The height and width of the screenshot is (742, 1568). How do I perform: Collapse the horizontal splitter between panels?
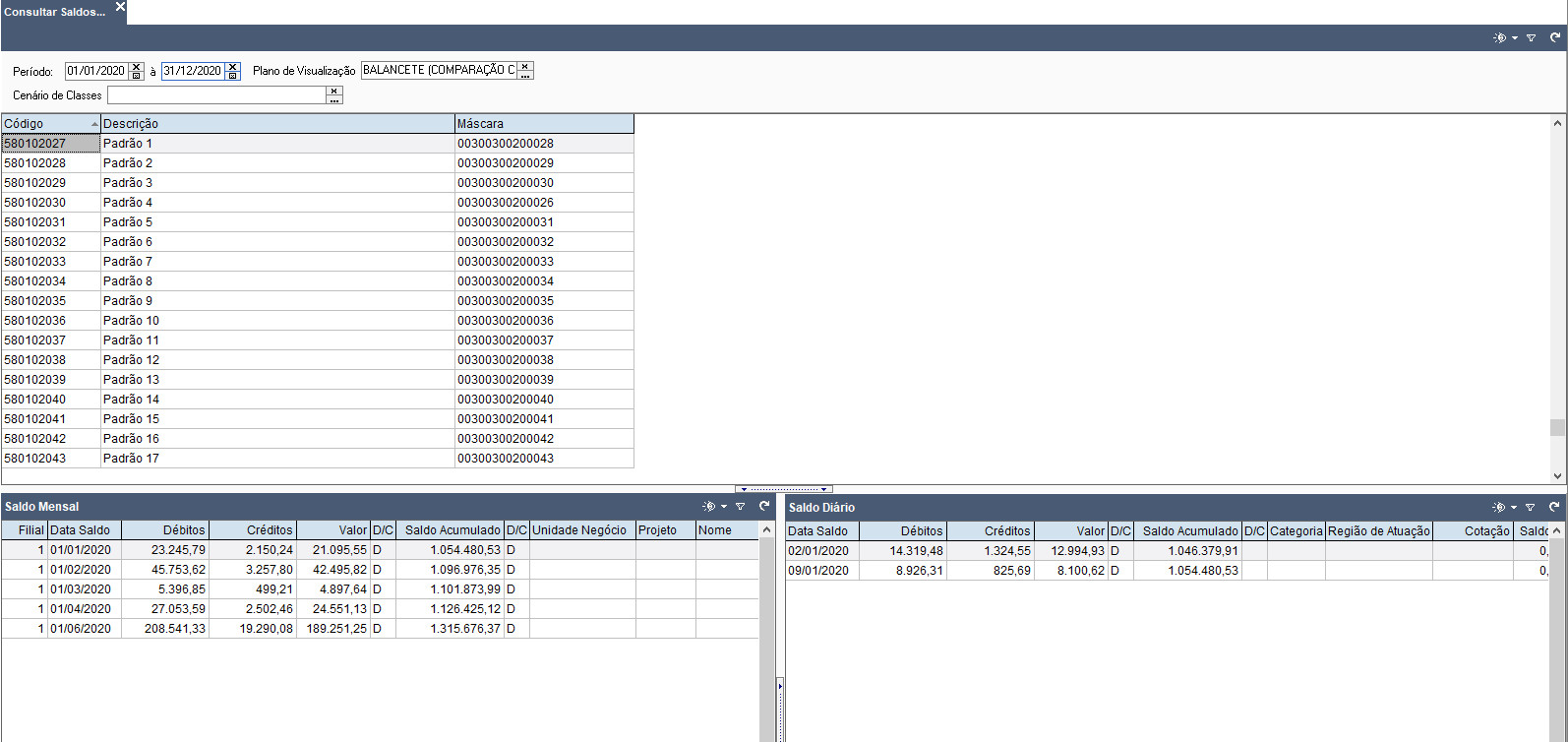784,488
